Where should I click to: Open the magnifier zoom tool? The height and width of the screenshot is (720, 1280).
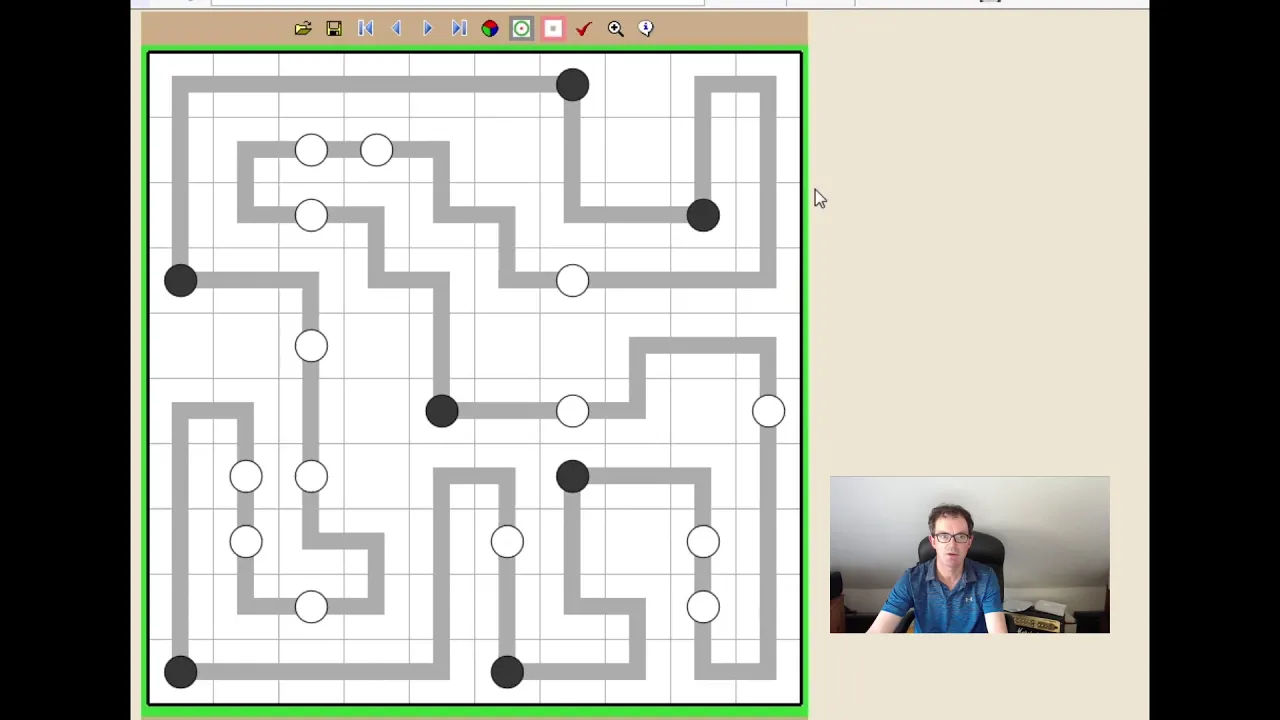coord(615,29)
